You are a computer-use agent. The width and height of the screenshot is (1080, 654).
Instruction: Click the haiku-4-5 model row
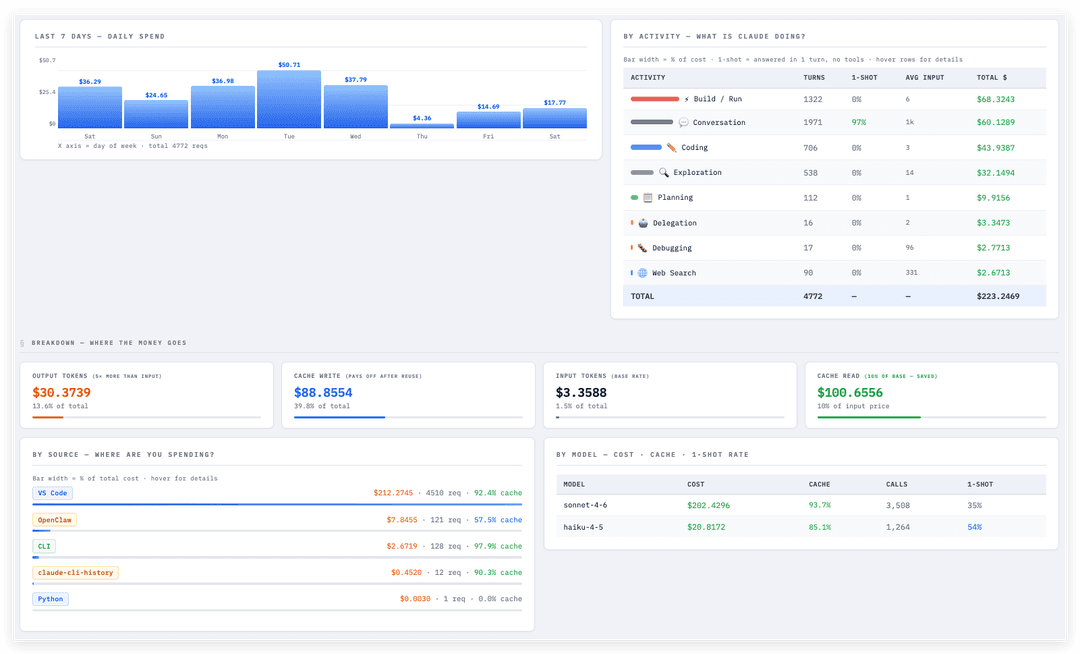point(801,527)
